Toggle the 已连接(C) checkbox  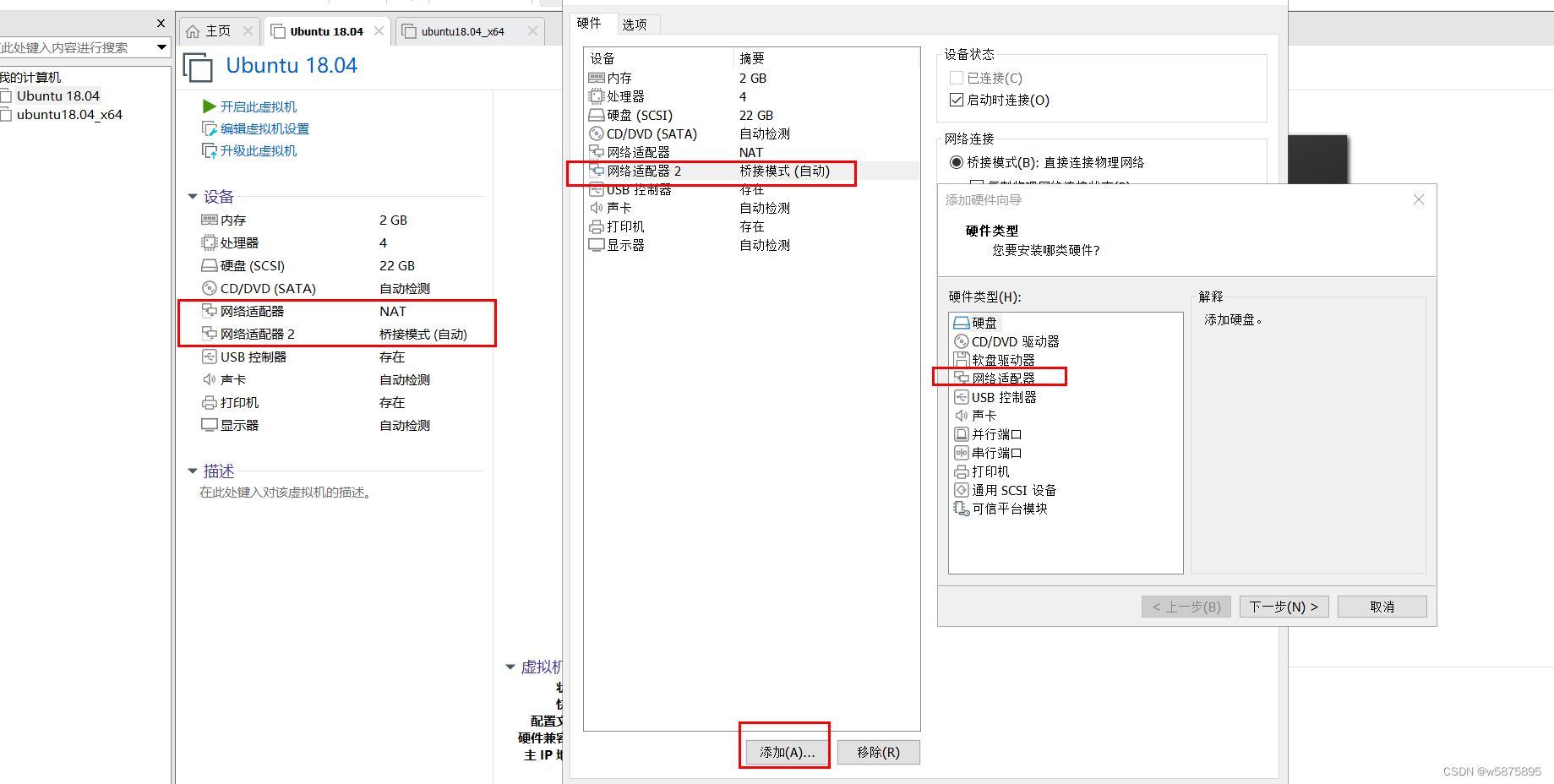pos(957,78)
